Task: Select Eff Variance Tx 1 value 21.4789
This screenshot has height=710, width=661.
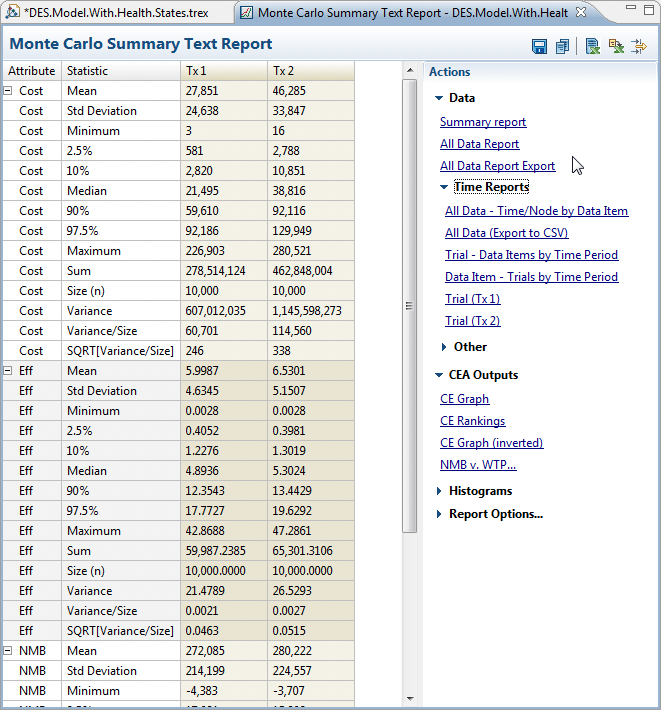Action: click(224, 591)
